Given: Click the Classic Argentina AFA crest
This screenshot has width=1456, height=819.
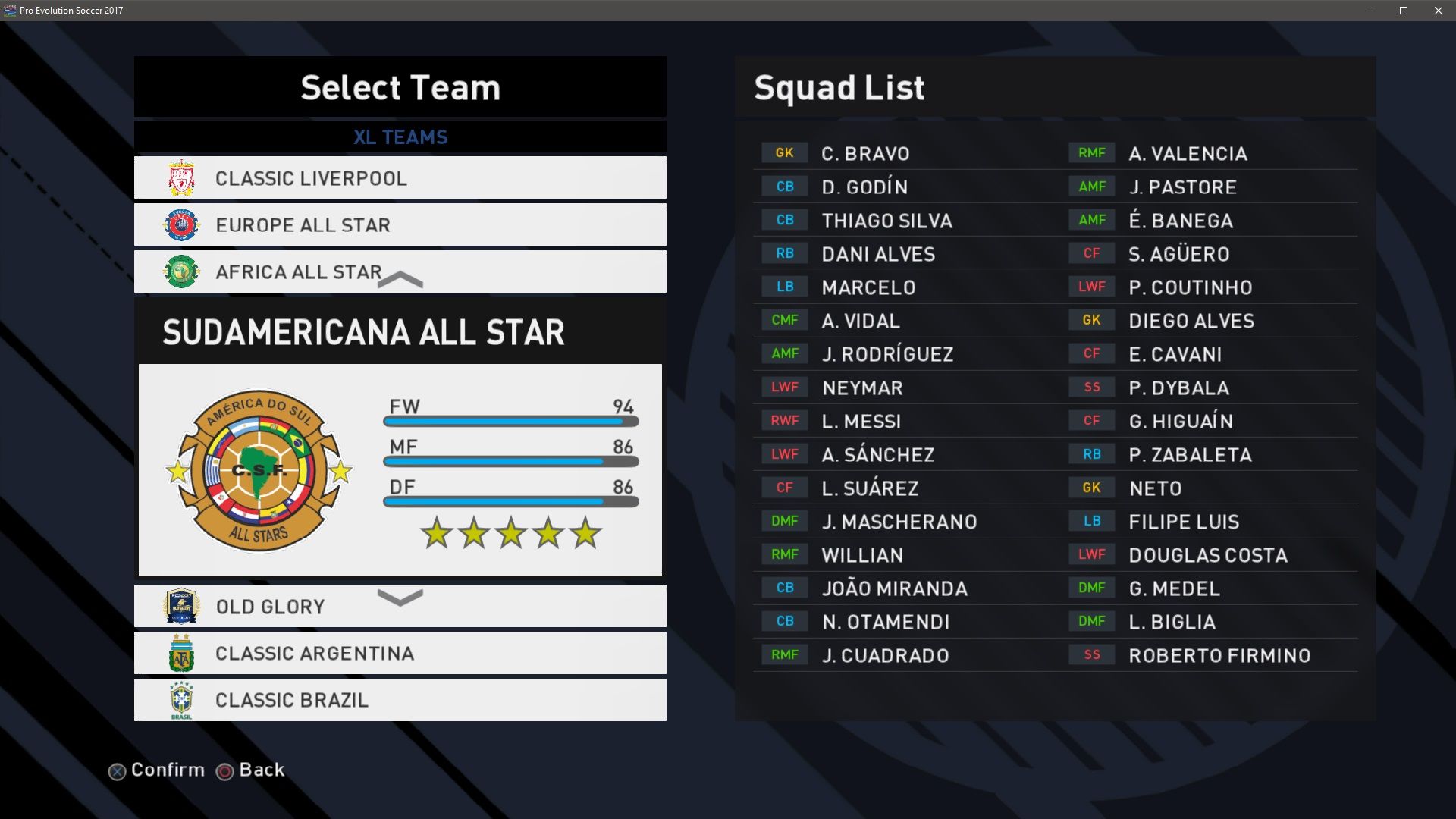Looking at the screenshot, I should (x=181, y=654).
